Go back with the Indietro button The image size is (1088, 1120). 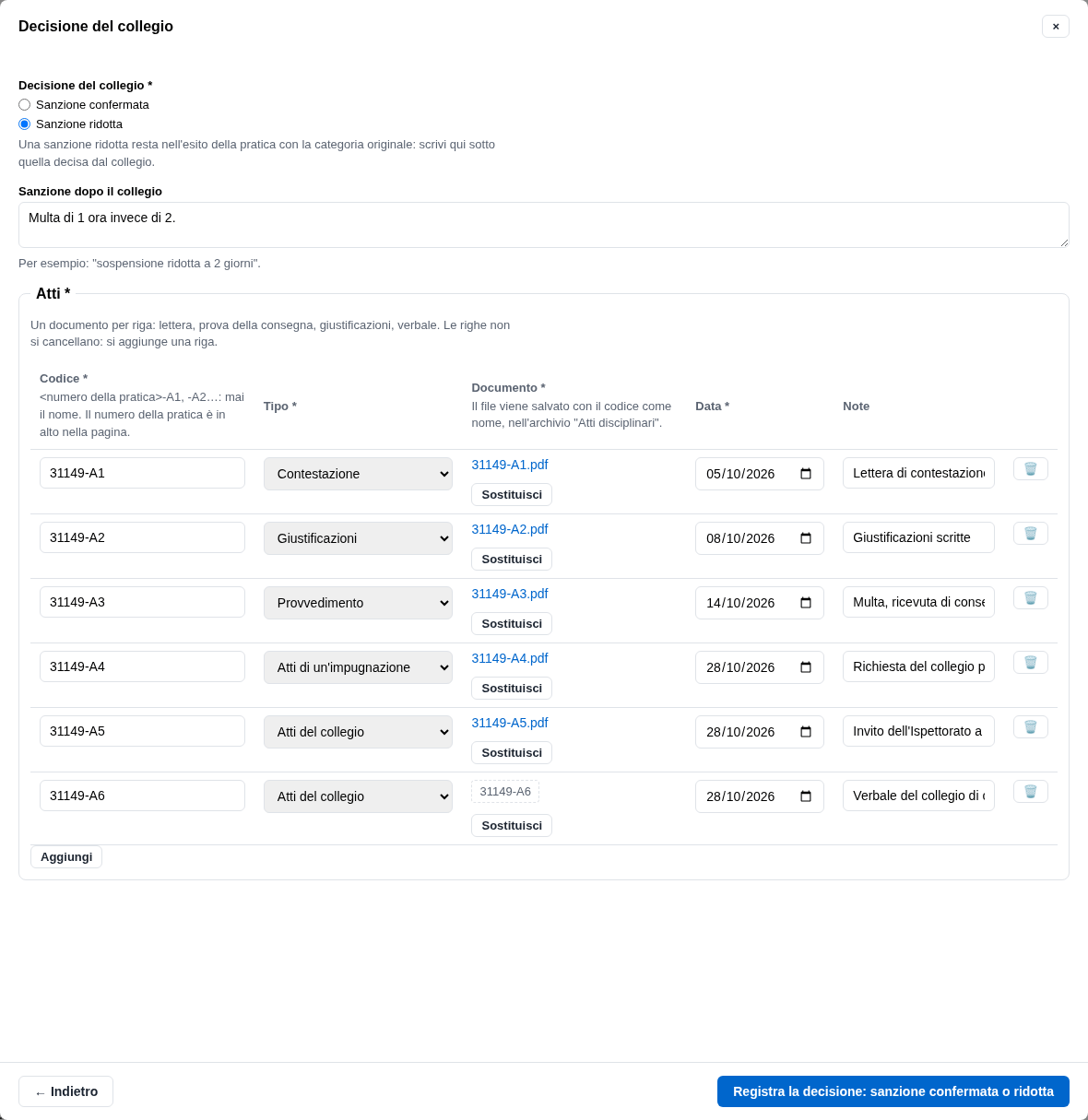[x=65, y=1091]
